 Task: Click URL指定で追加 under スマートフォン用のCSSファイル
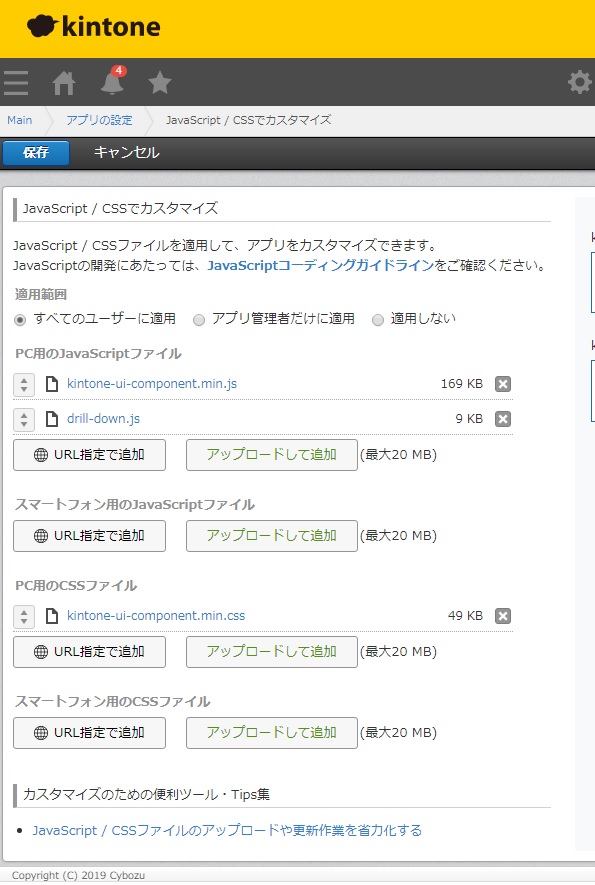tap(89, 733)
